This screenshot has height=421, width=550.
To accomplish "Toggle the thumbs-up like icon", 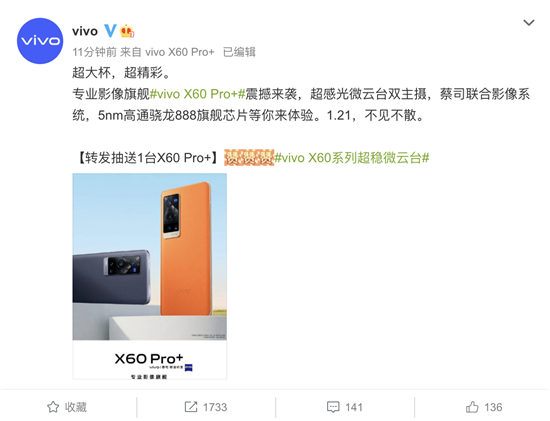I will (x=472, y=407).
